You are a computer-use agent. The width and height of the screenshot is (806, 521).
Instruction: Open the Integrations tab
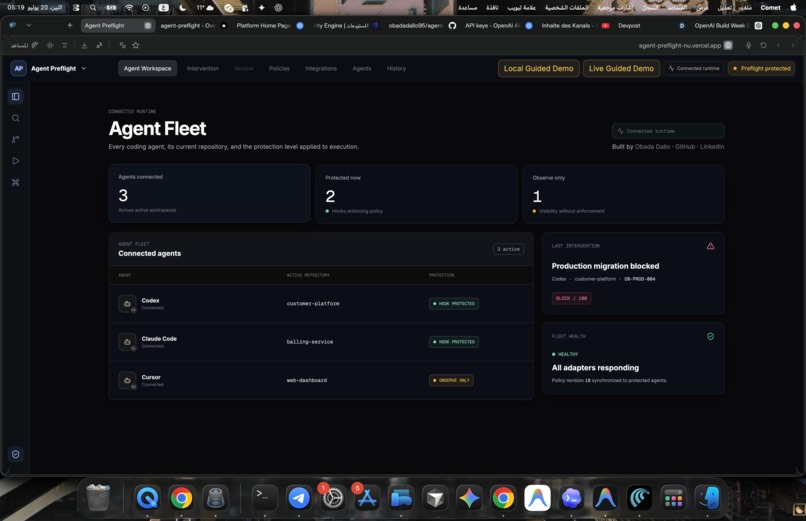321,68
